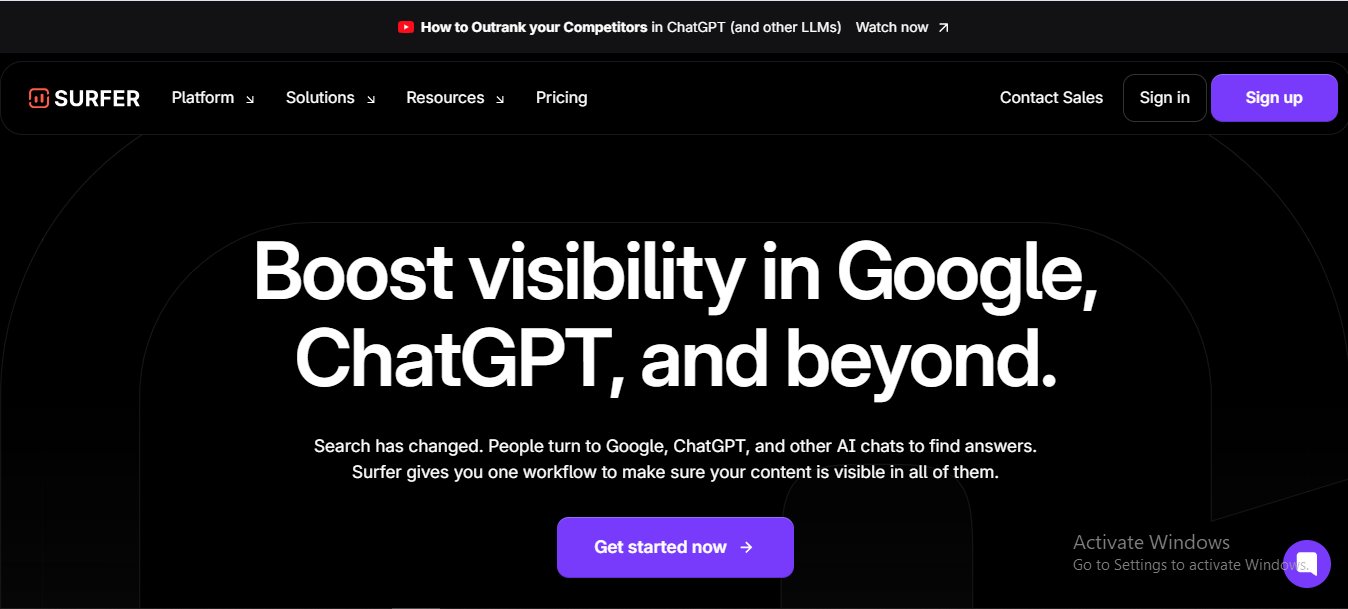Open the Solutions menu label
The height and width of the screenshot is (609, 1348).
(320, 98)
